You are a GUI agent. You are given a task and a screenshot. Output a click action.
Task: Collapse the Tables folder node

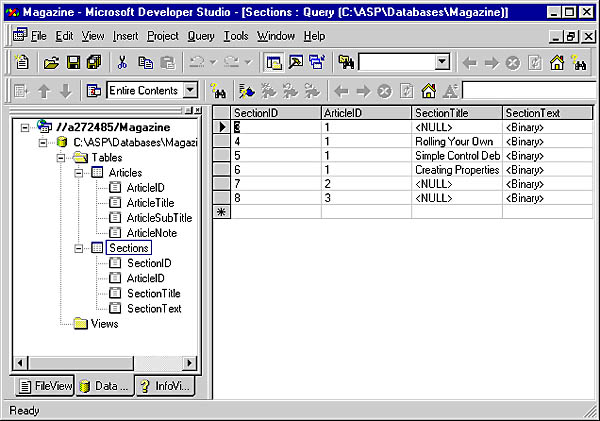pos(61,158)
